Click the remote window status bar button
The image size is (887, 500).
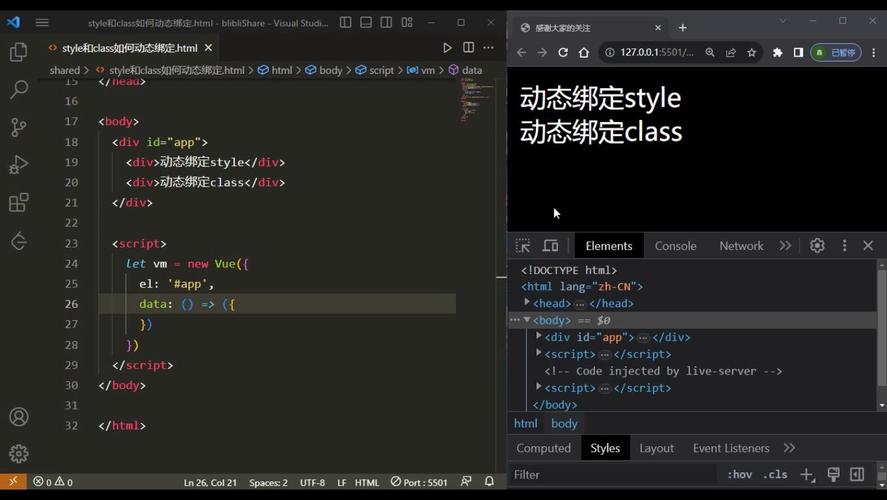tap(13, 481)
